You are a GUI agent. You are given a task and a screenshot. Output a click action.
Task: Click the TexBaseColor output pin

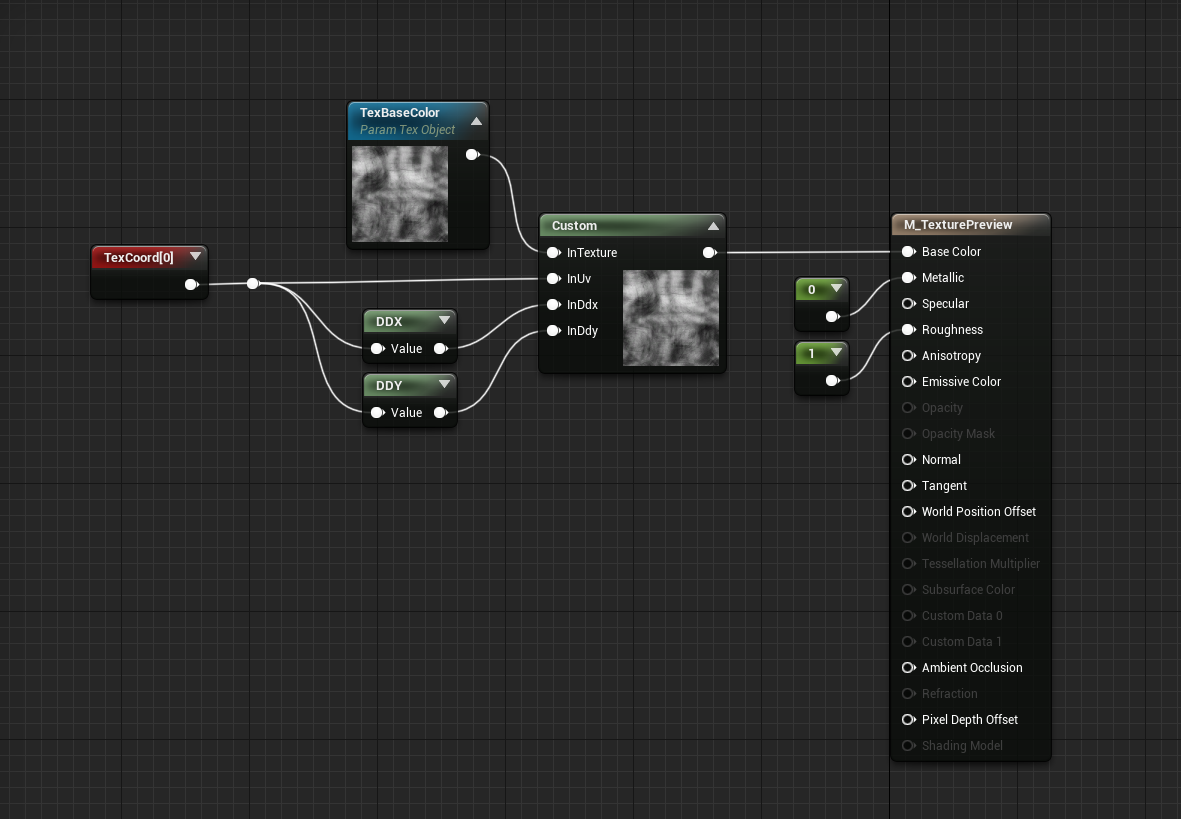click(x=472, y=154)
